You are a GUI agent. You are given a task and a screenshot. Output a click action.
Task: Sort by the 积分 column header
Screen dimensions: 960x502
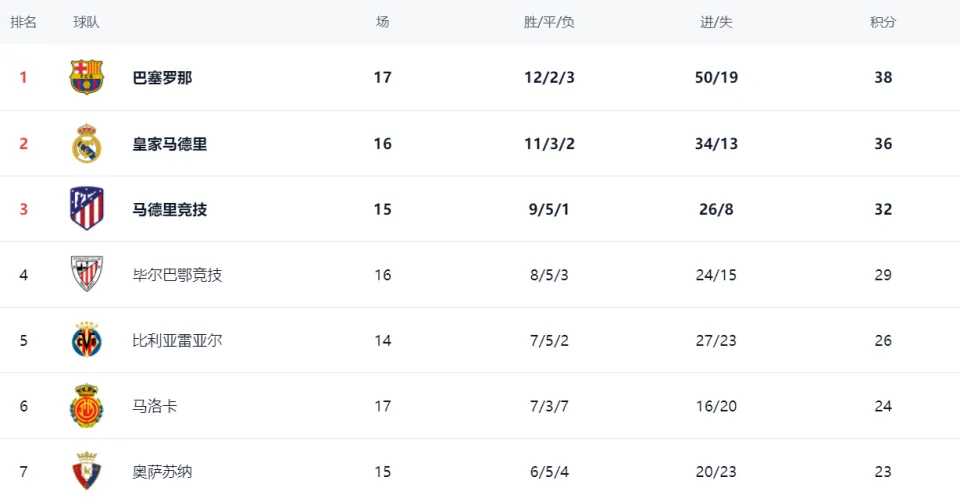click(x=883, y=22)
